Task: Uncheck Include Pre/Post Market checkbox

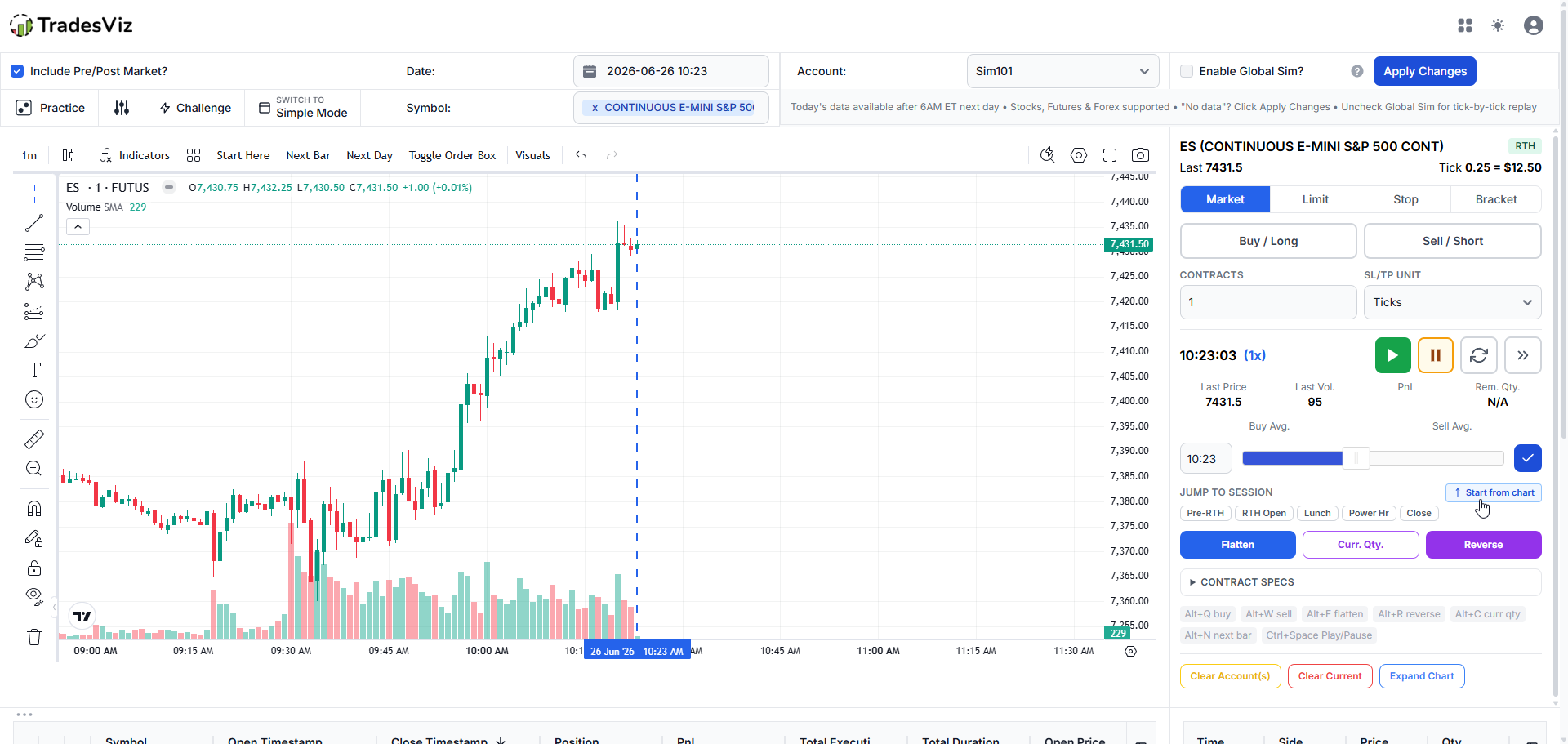Action: point(17,71)
